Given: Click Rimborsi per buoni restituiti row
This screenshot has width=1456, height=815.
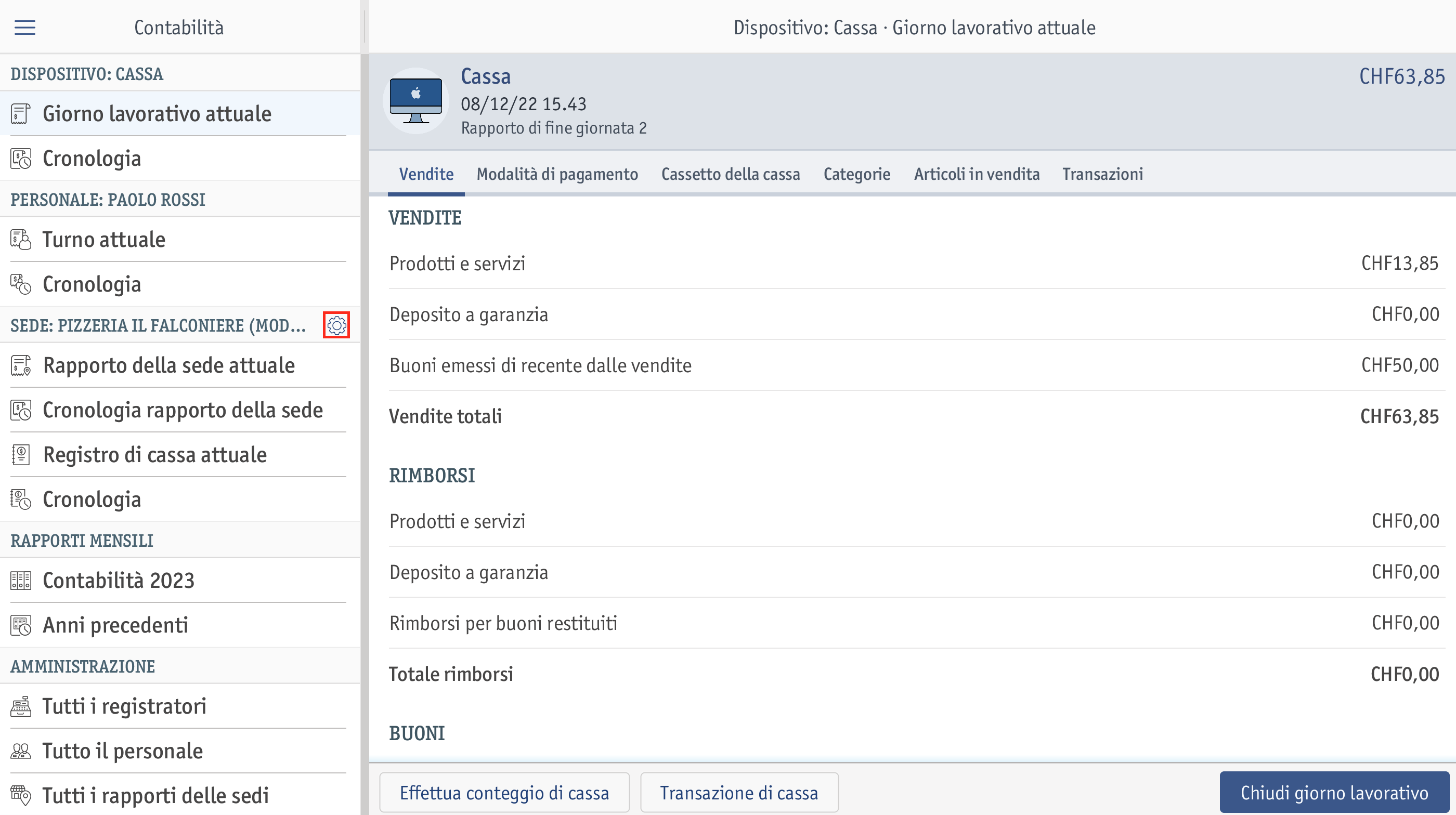Looking at the screenshot, I should (916, 623).
